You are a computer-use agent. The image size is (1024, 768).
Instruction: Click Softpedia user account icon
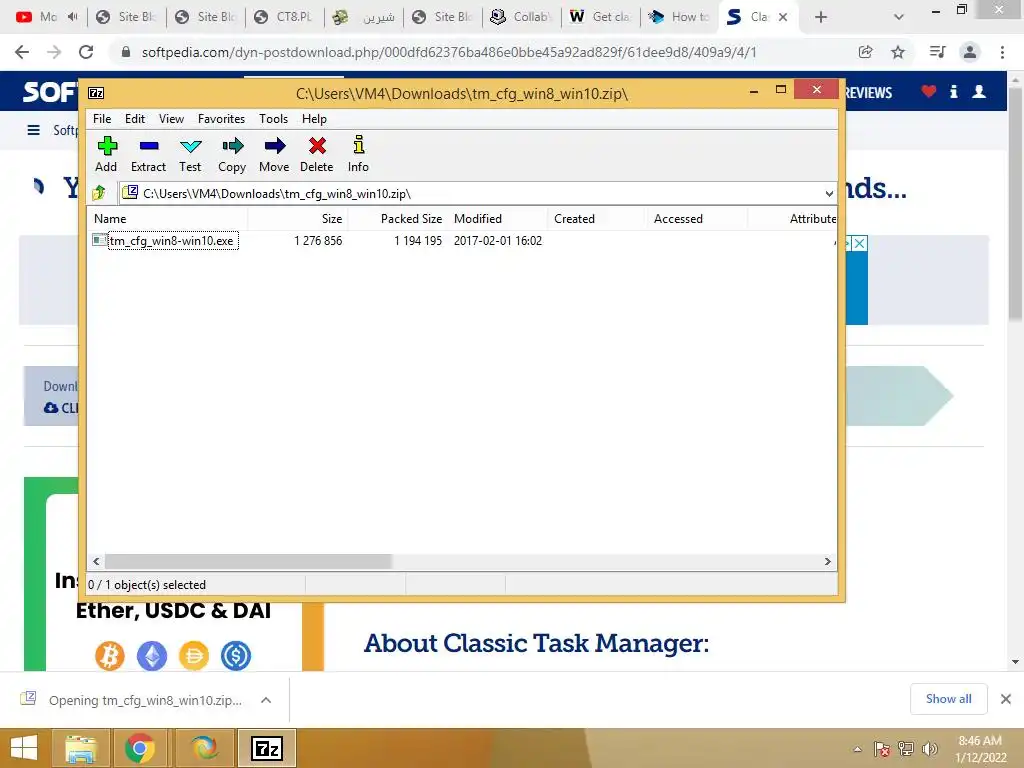tap(979, 91)
